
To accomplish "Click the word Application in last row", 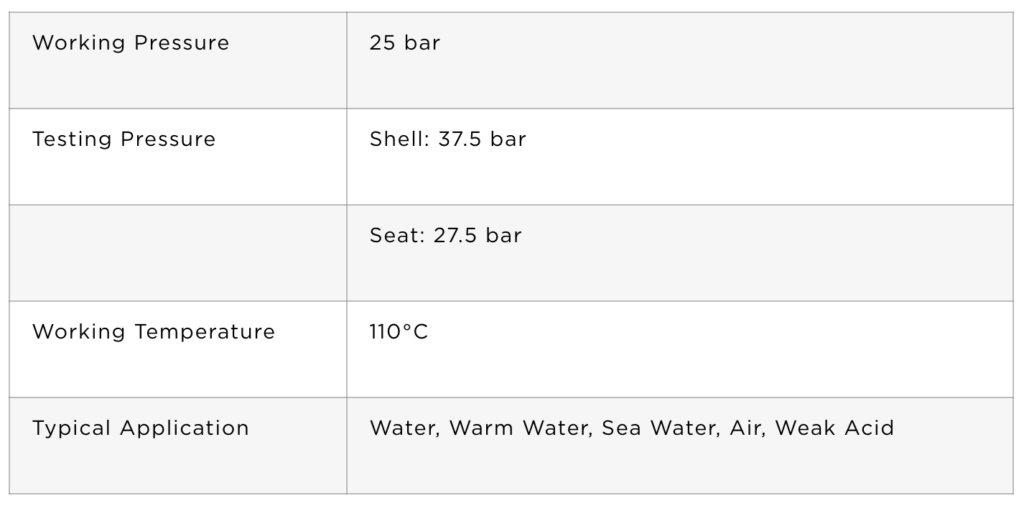I will [x=184, y=428].
